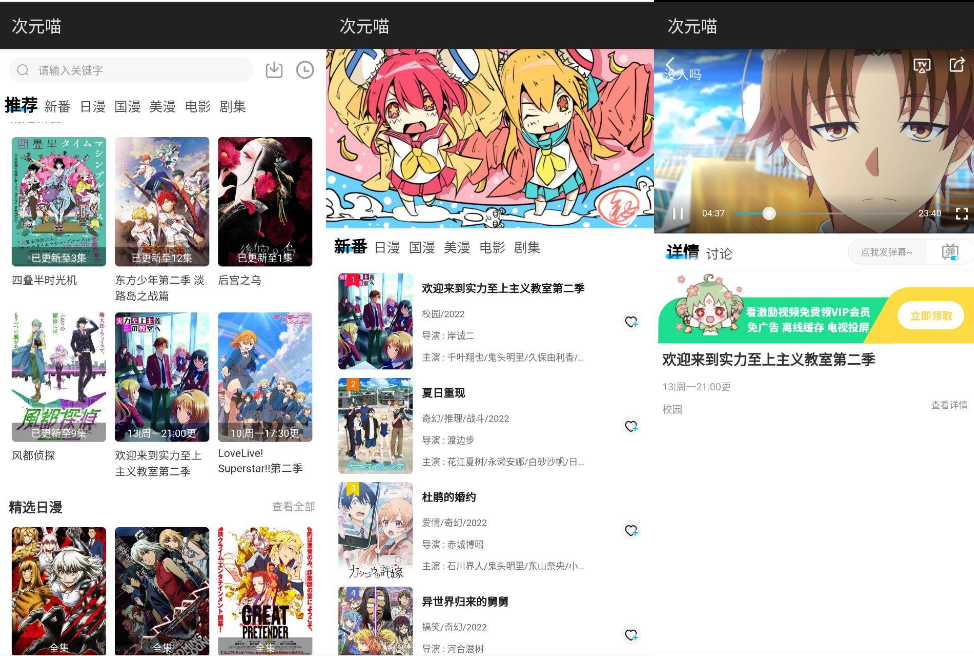Image resolution: width=974 pixels, height=656 pixels.
Task: Select 日漫 tab in ranking list screen
Action: click(387, 248)
